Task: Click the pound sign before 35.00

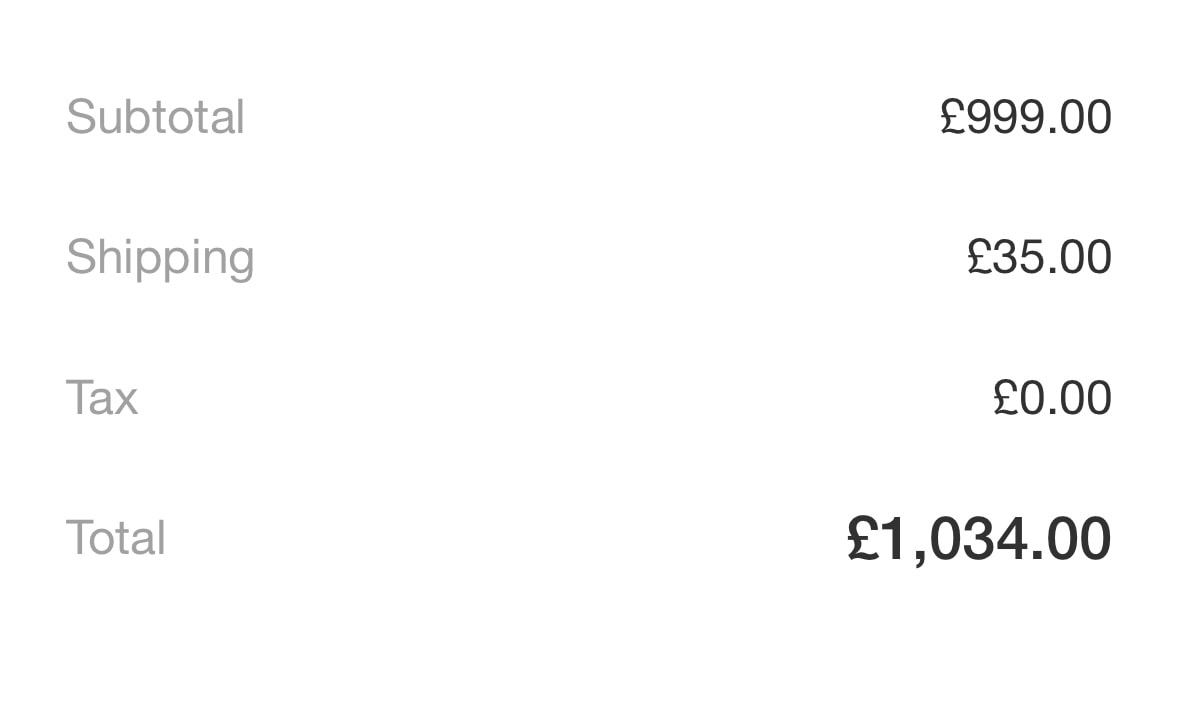Action: click(979, 257)
